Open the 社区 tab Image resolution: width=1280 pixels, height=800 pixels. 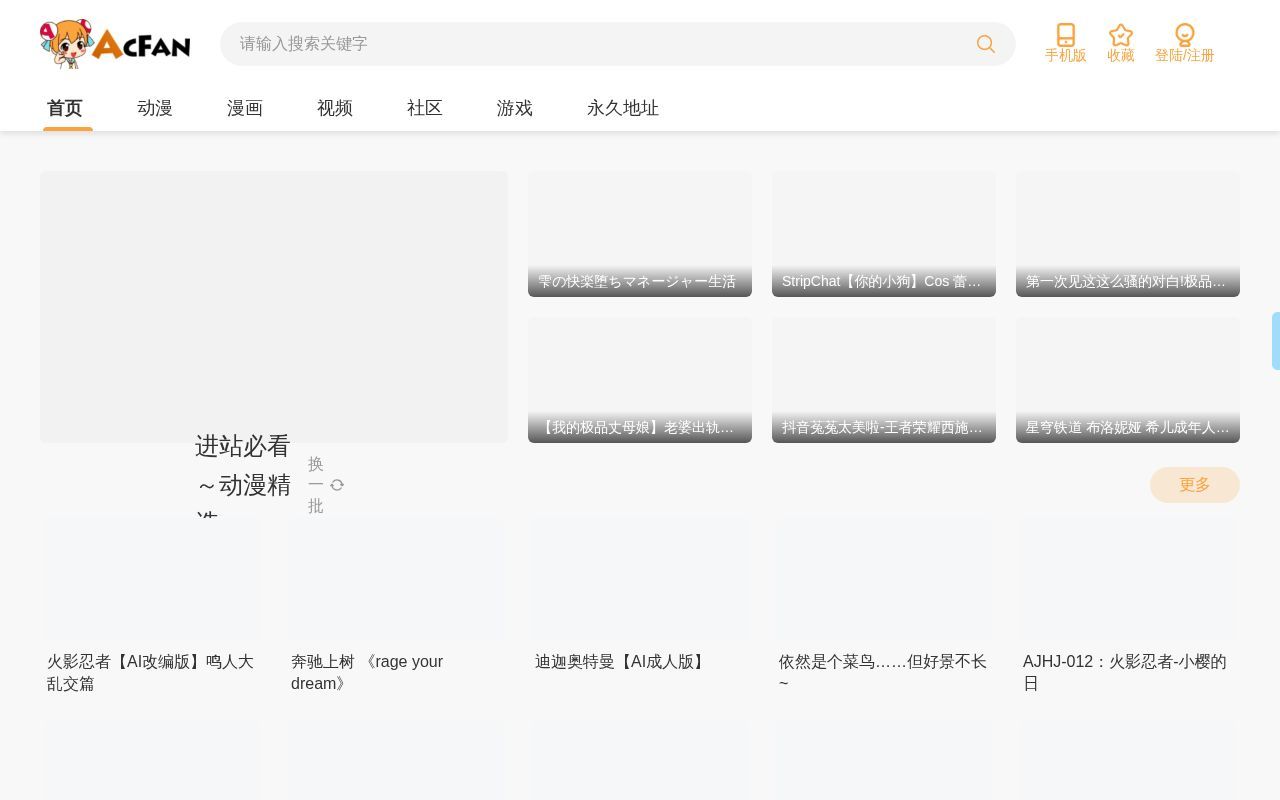point(425,108)
